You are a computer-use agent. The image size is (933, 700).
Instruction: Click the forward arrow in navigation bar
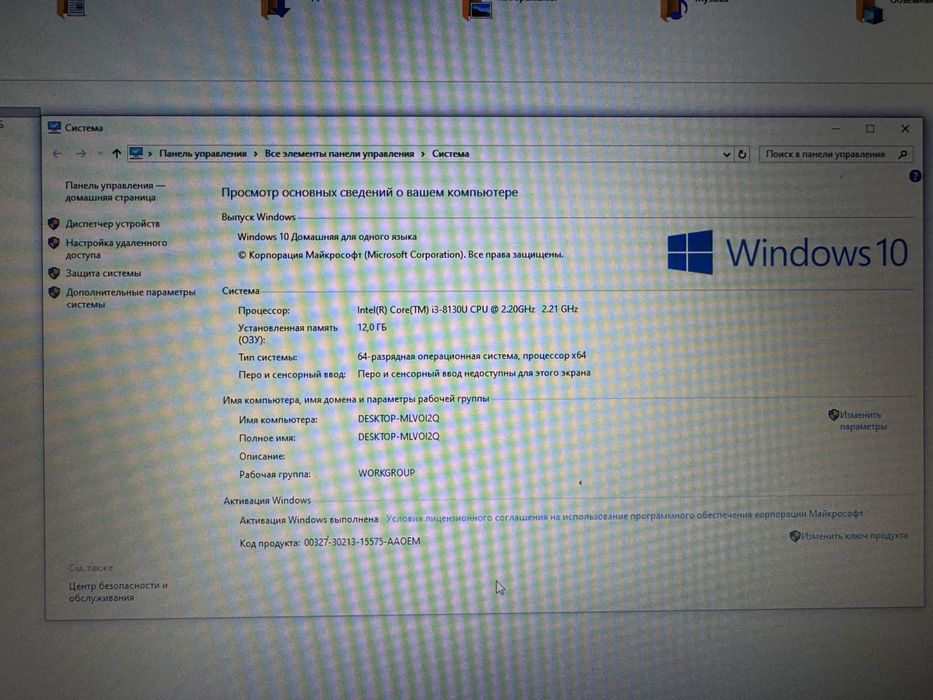81,154
